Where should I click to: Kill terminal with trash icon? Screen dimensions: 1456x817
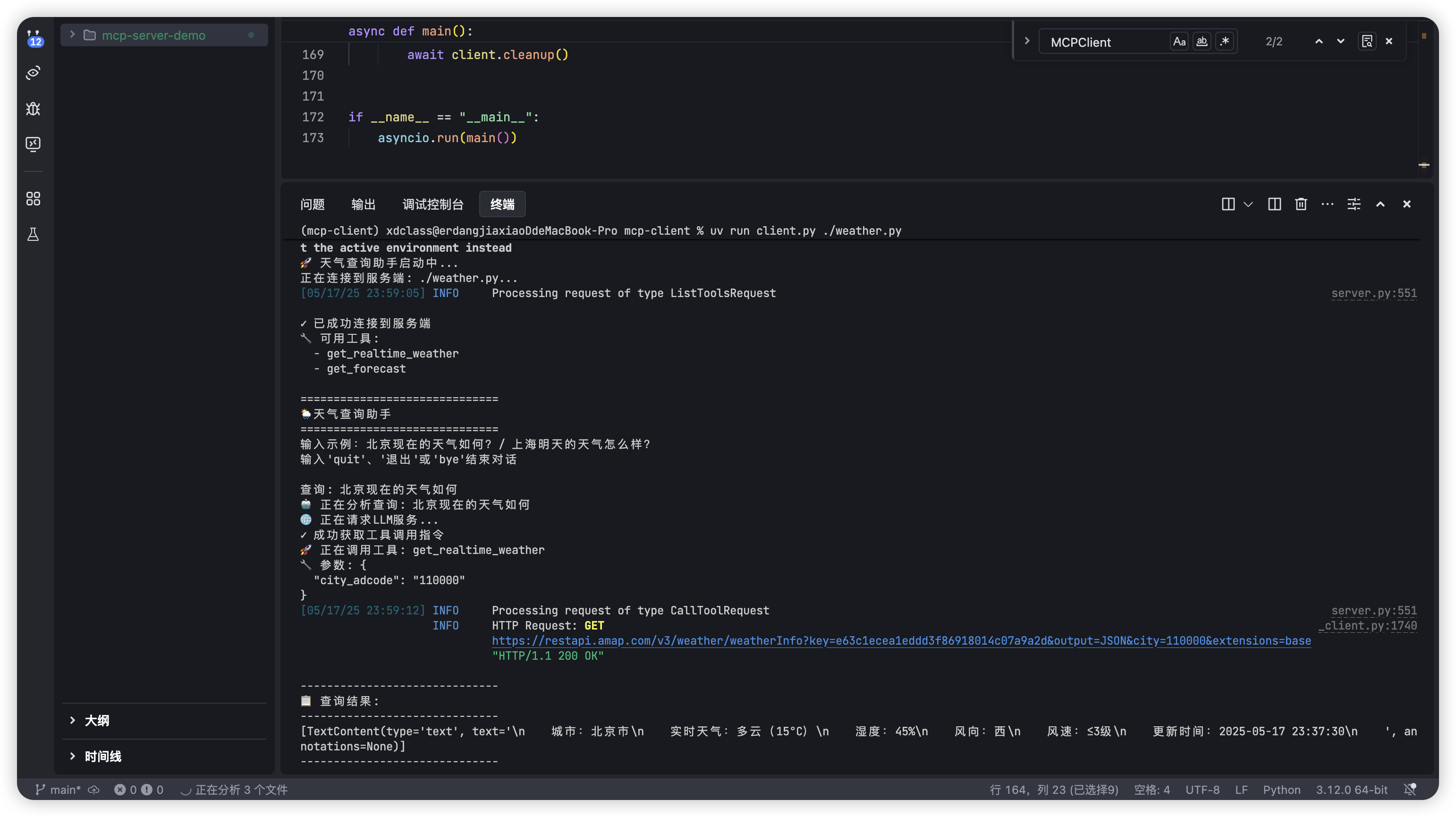(1301, 204)
